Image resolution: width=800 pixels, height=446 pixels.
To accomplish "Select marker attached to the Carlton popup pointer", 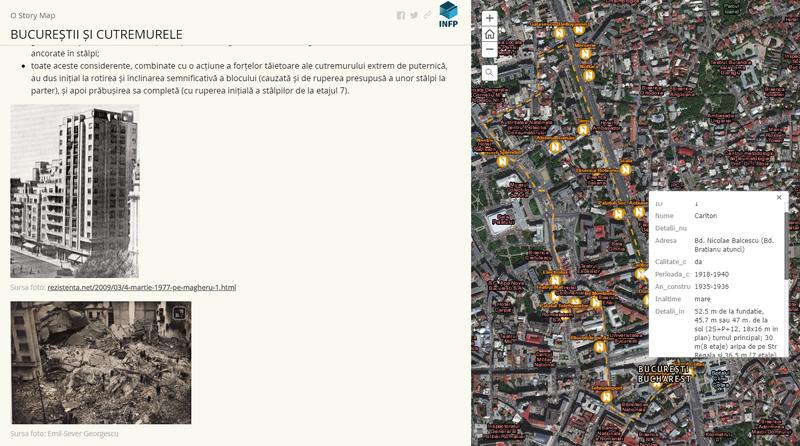I will (641, 274).
